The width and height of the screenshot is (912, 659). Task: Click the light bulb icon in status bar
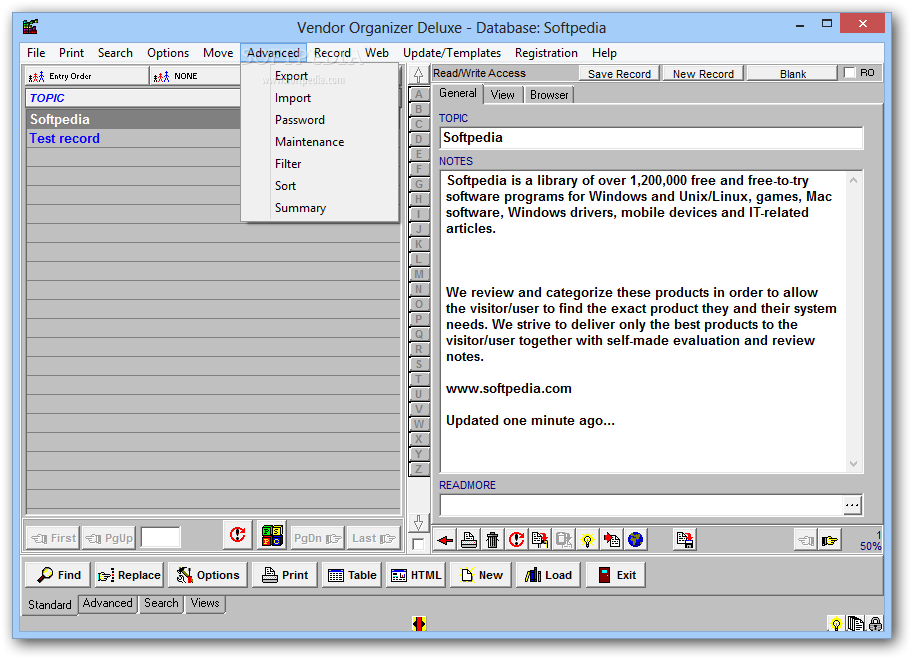[x=836, y=624]
